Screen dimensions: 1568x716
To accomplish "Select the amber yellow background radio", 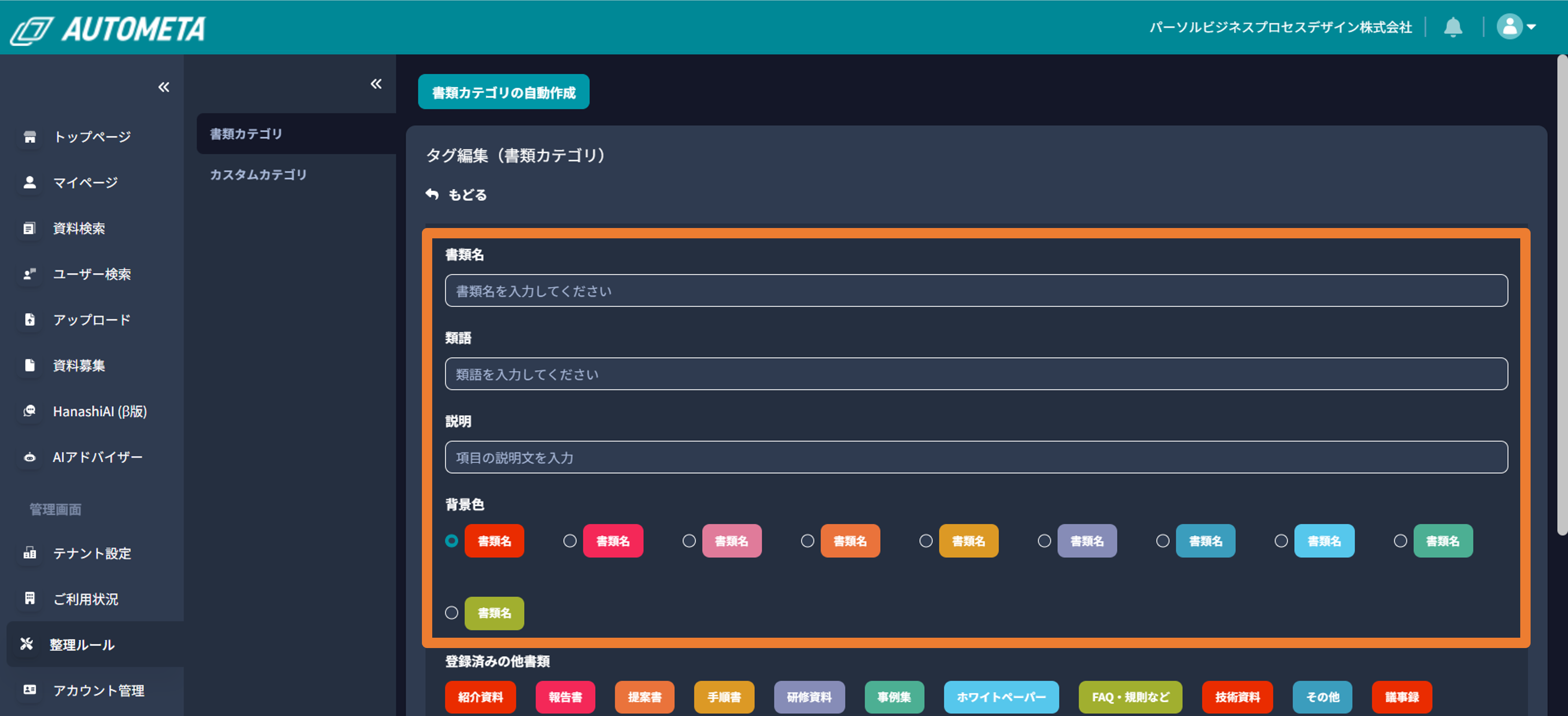I will coord(926,541).
